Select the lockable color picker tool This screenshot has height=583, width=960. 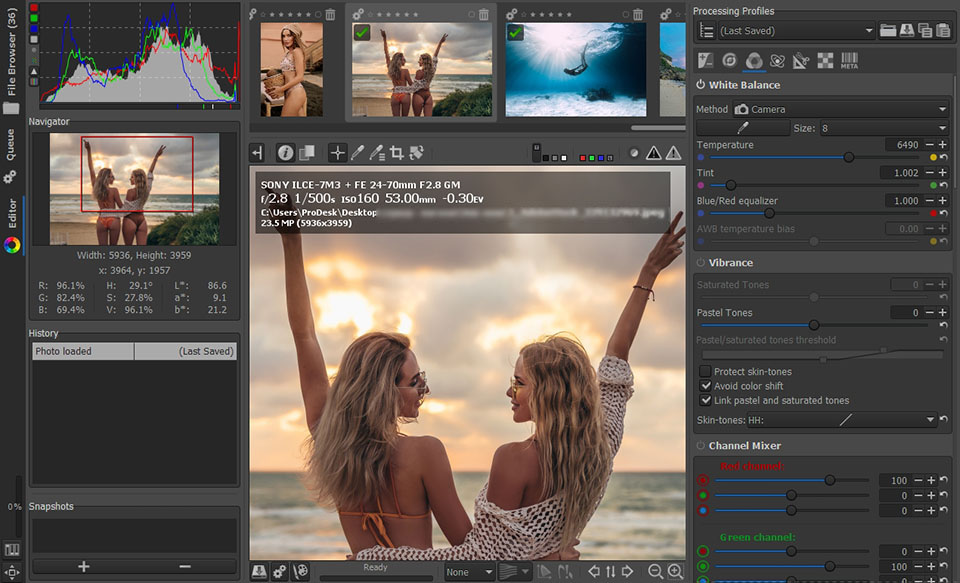[377, 152]
